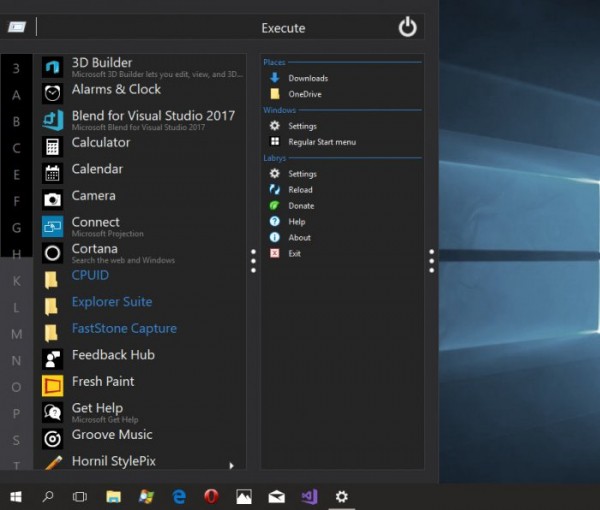Open the Calendar app icon
Screen dimensions: 600x510
pos(52,173)
